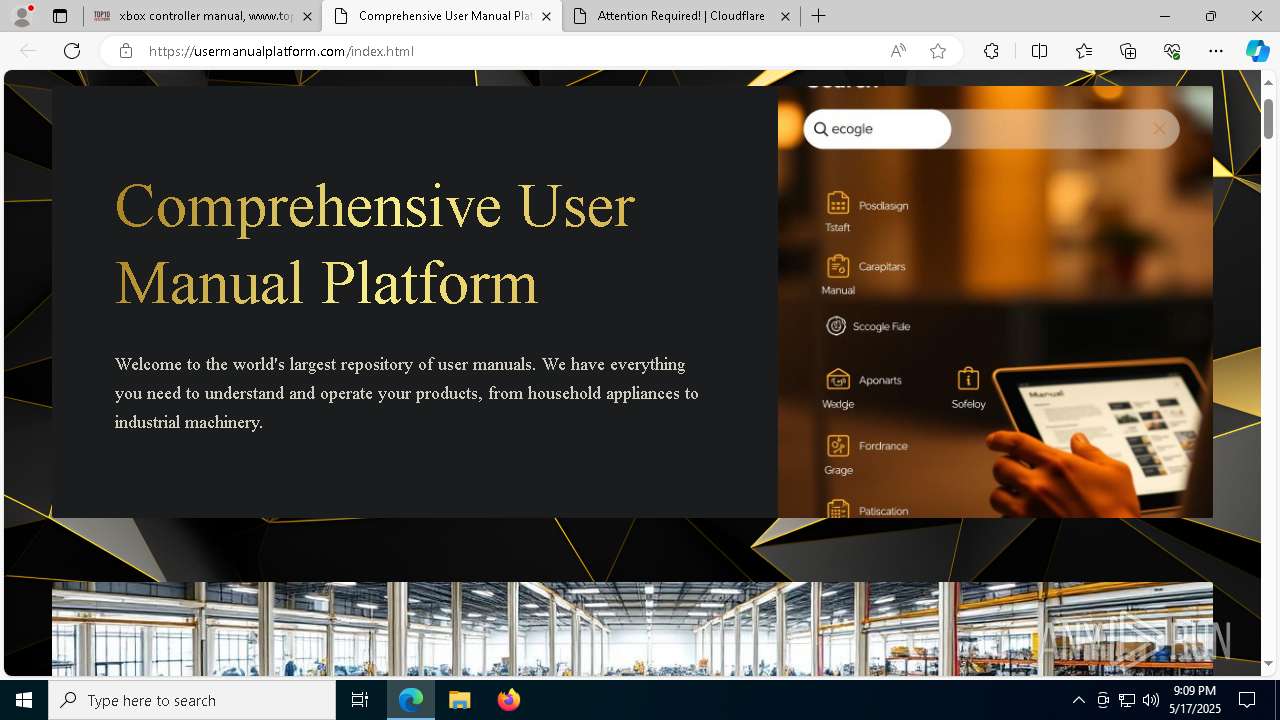Open the Extensions puzzle icon
The width and height of the screenshot is (1280, 720).
[991, 51]
